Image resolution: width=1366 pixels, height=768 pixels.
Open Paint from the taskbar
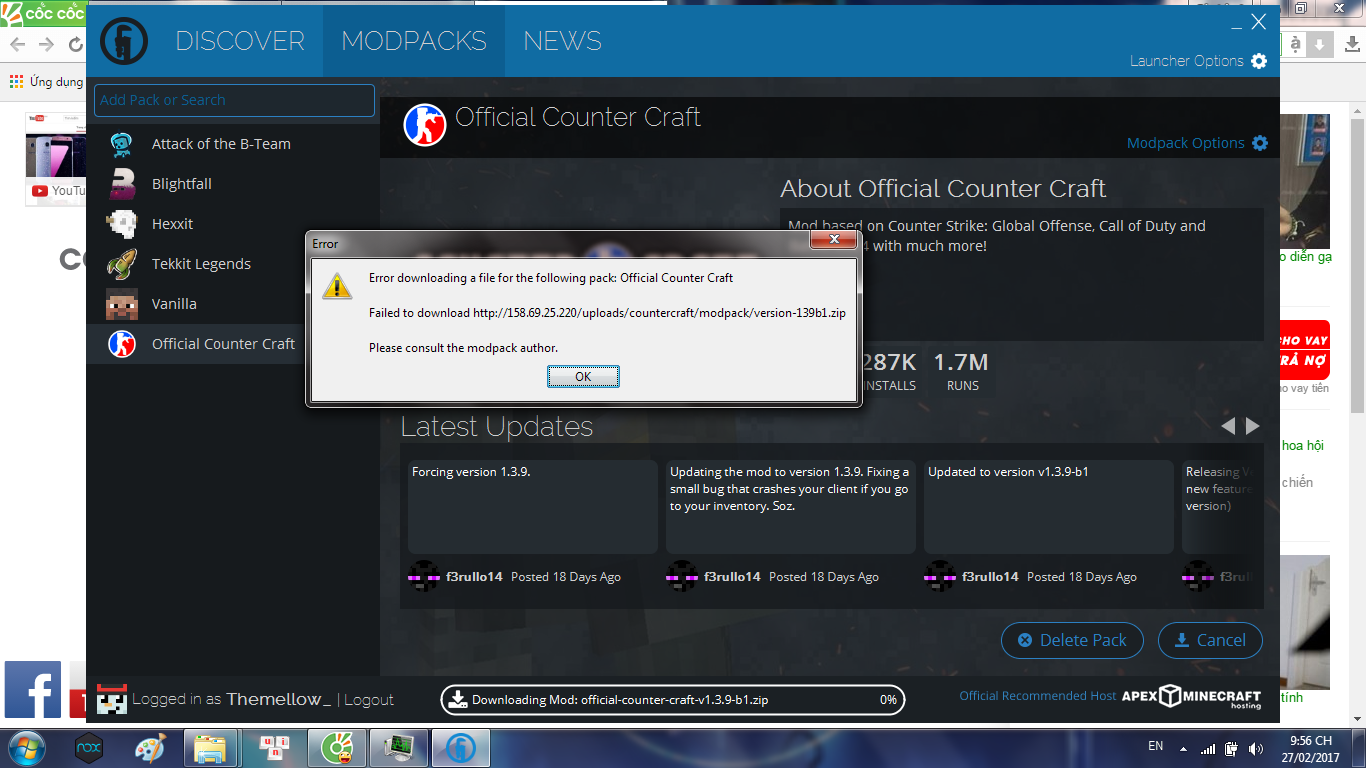pos(150,748)
